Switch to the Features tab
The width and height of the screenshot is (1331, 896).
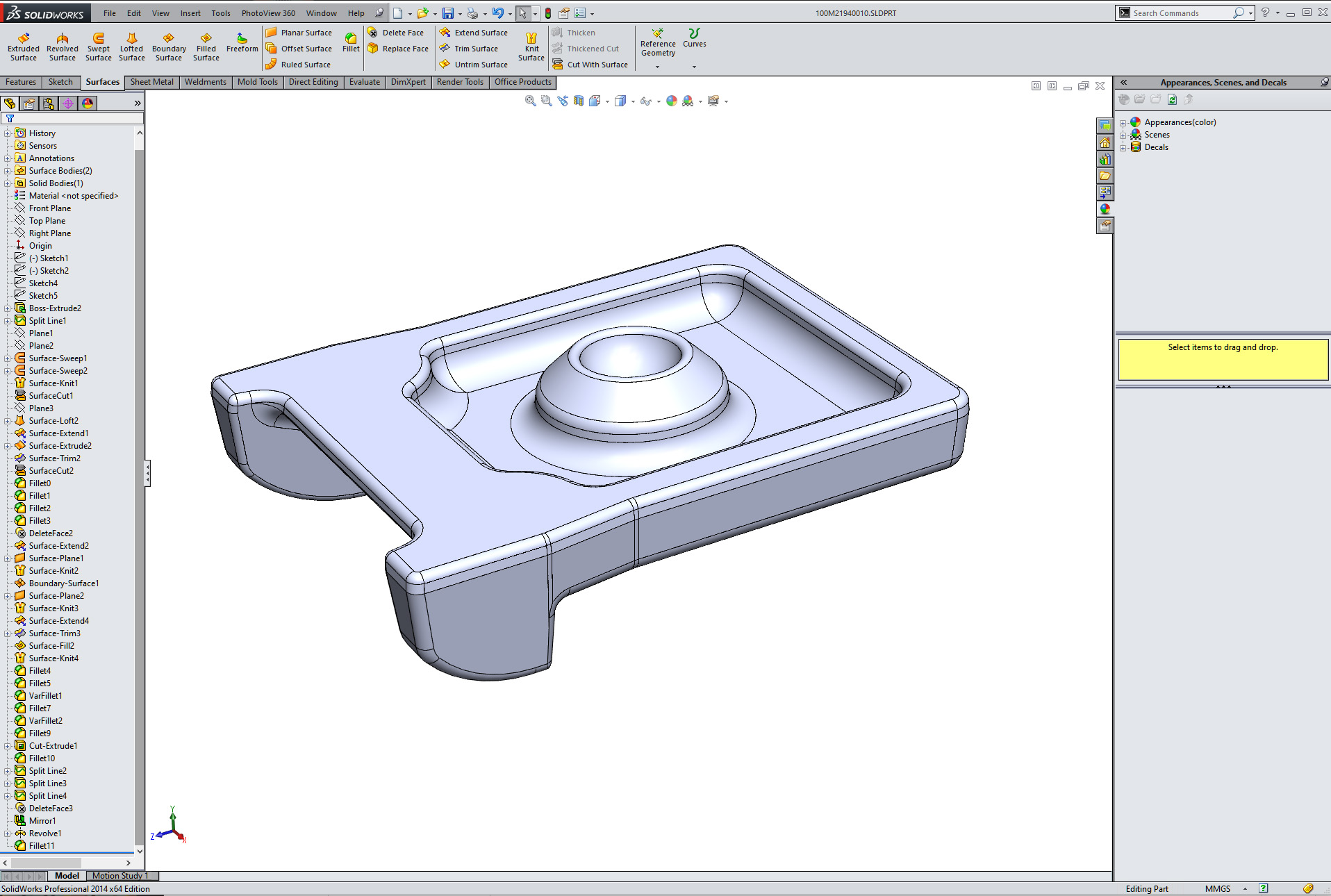[21, 82]
